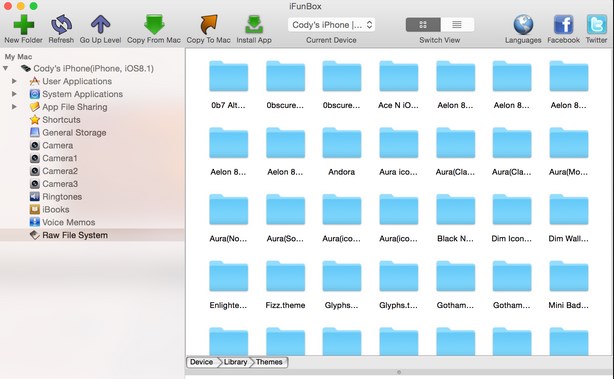The image size is (614, 379).
Task: Click the My Mac heading
Action: 18,57
